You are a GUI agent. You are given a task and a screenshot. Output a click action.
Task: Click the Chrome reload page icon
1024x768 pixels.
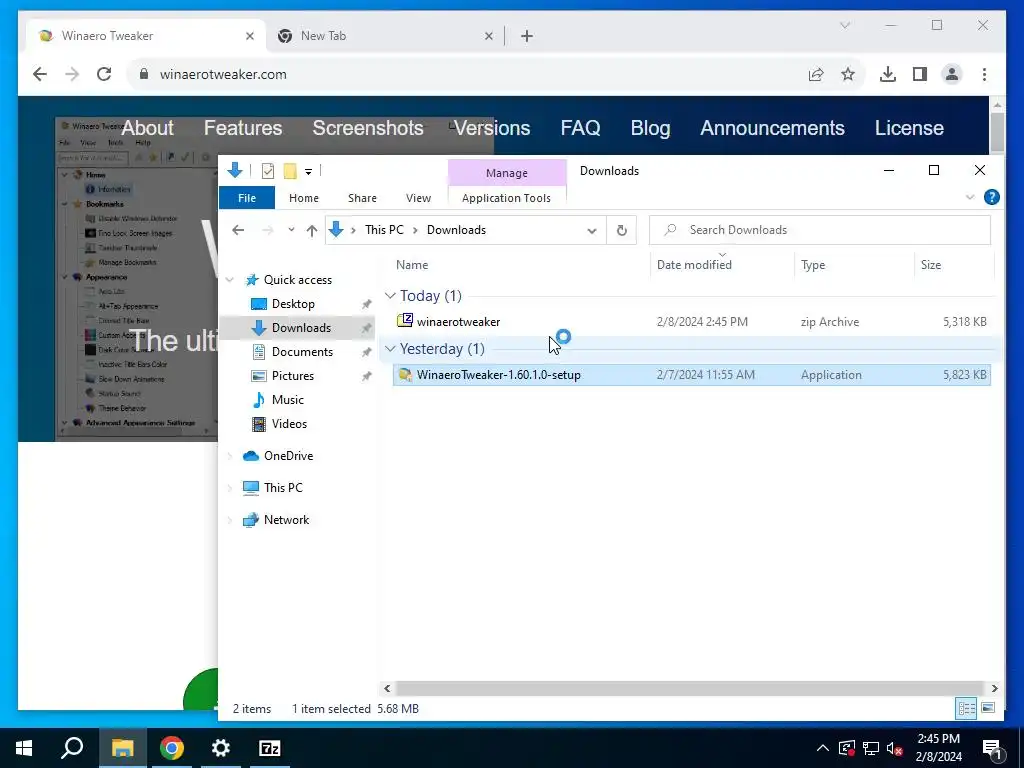[x=104, y=74]
